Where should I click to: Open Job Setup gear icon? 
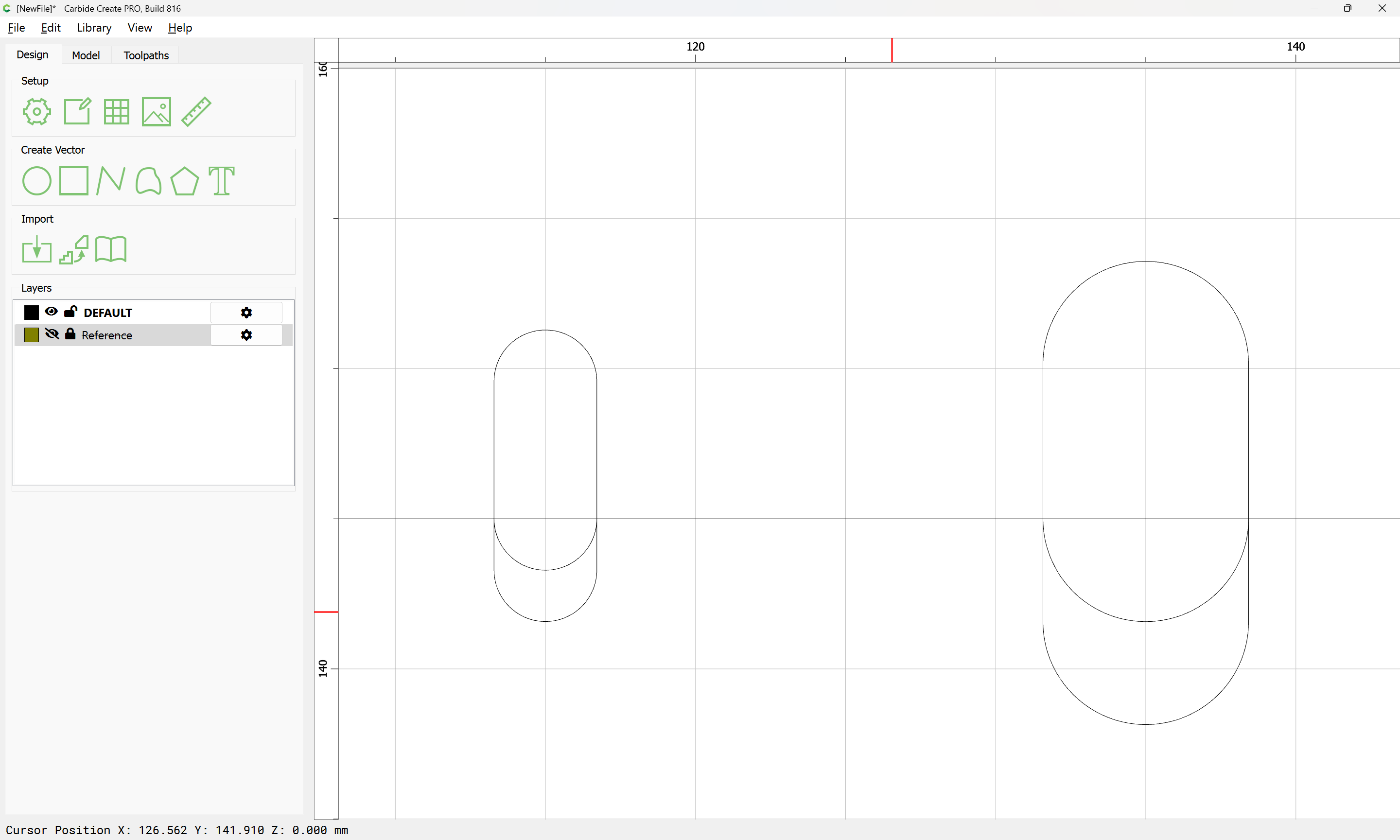[x=36, y=111]
